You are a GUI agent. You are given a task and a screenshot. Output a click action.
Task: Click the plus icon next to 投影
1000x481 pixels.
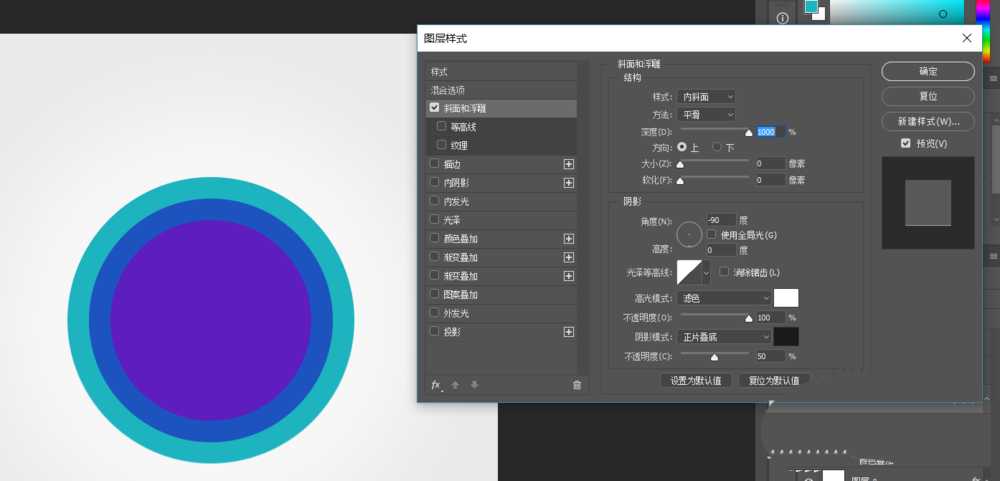click(x=569, y=332)
